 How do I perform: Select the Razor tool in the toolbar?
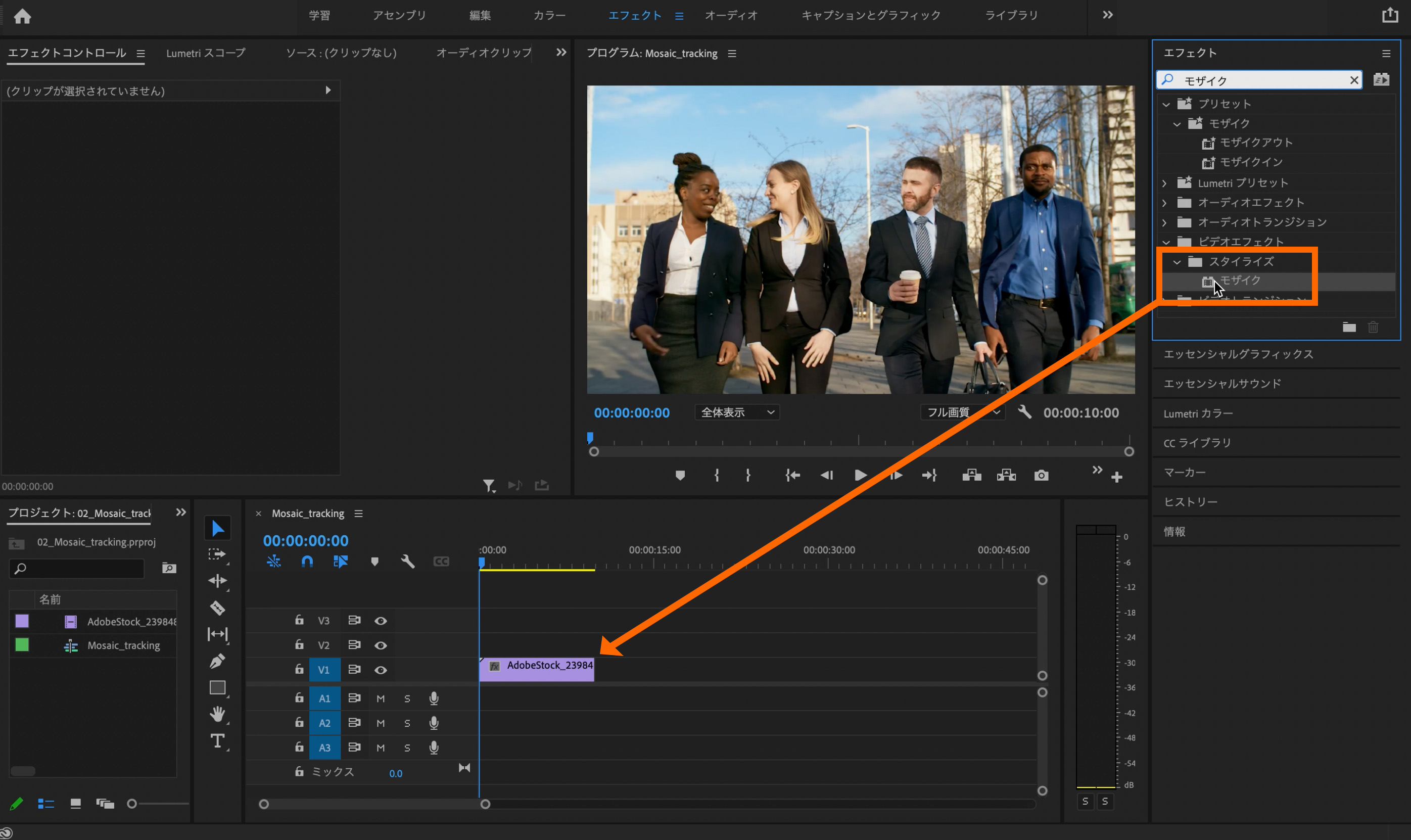pos(217,608)
